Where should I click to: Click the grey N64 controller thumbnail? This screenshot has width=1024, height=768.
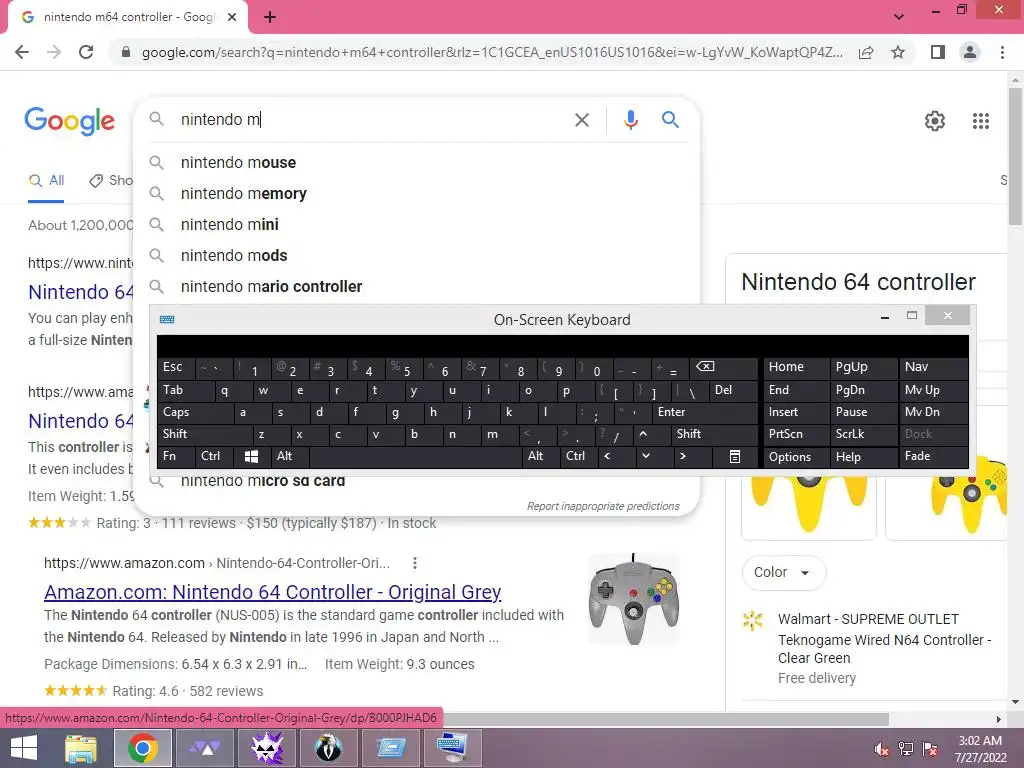(633, 600)
